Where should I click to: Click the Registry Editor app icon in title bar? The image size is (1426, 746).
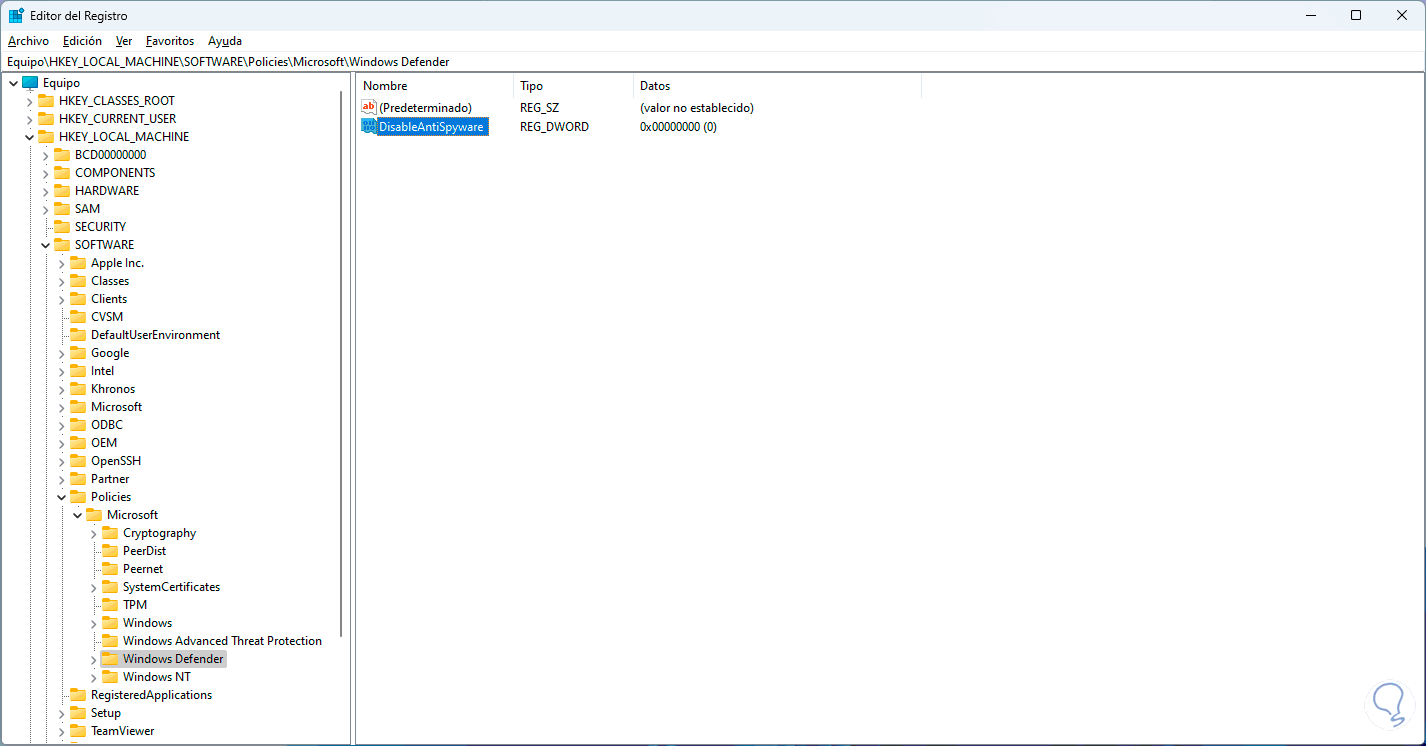tap(16, 15)
